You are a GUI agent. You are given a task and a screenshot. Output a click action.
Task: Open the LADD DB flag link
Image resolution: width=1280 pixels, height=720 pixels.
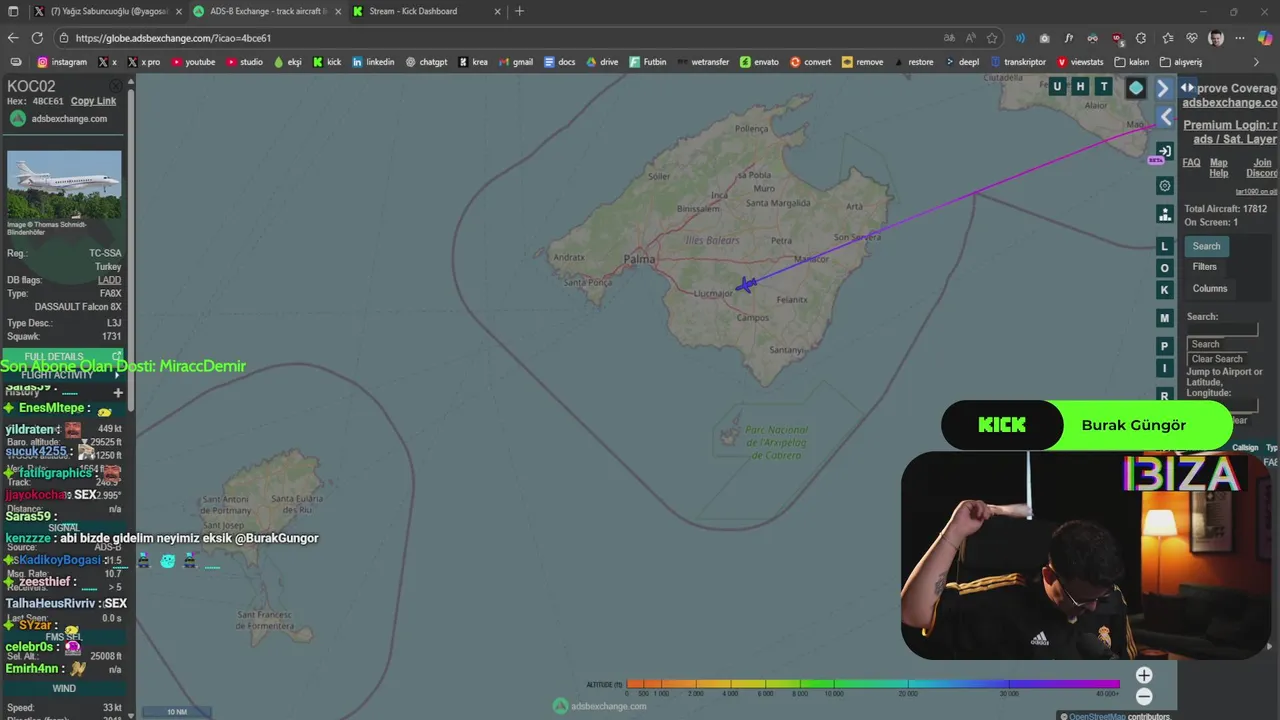(109, 280)
